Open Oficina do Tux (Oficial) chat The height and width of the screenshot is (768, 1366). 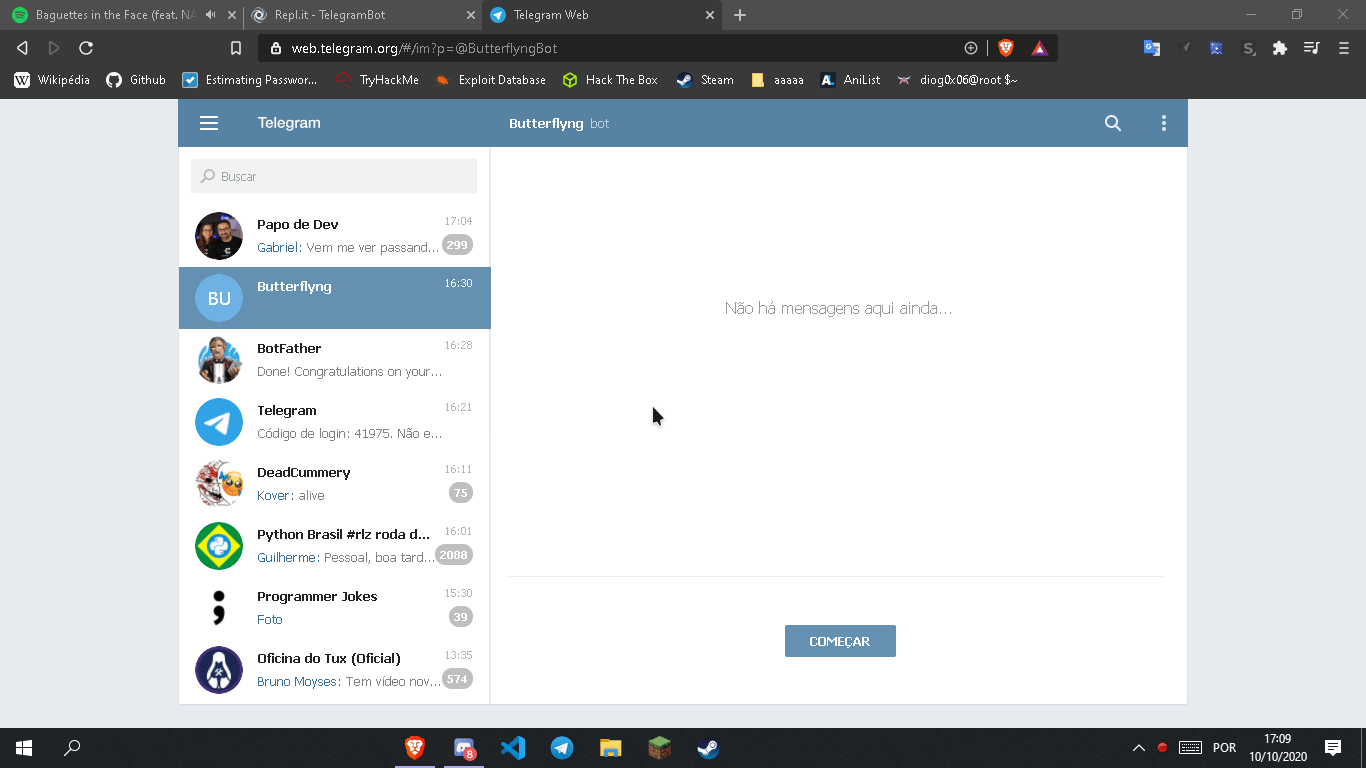pyautogui.click(x=335, y=670)
